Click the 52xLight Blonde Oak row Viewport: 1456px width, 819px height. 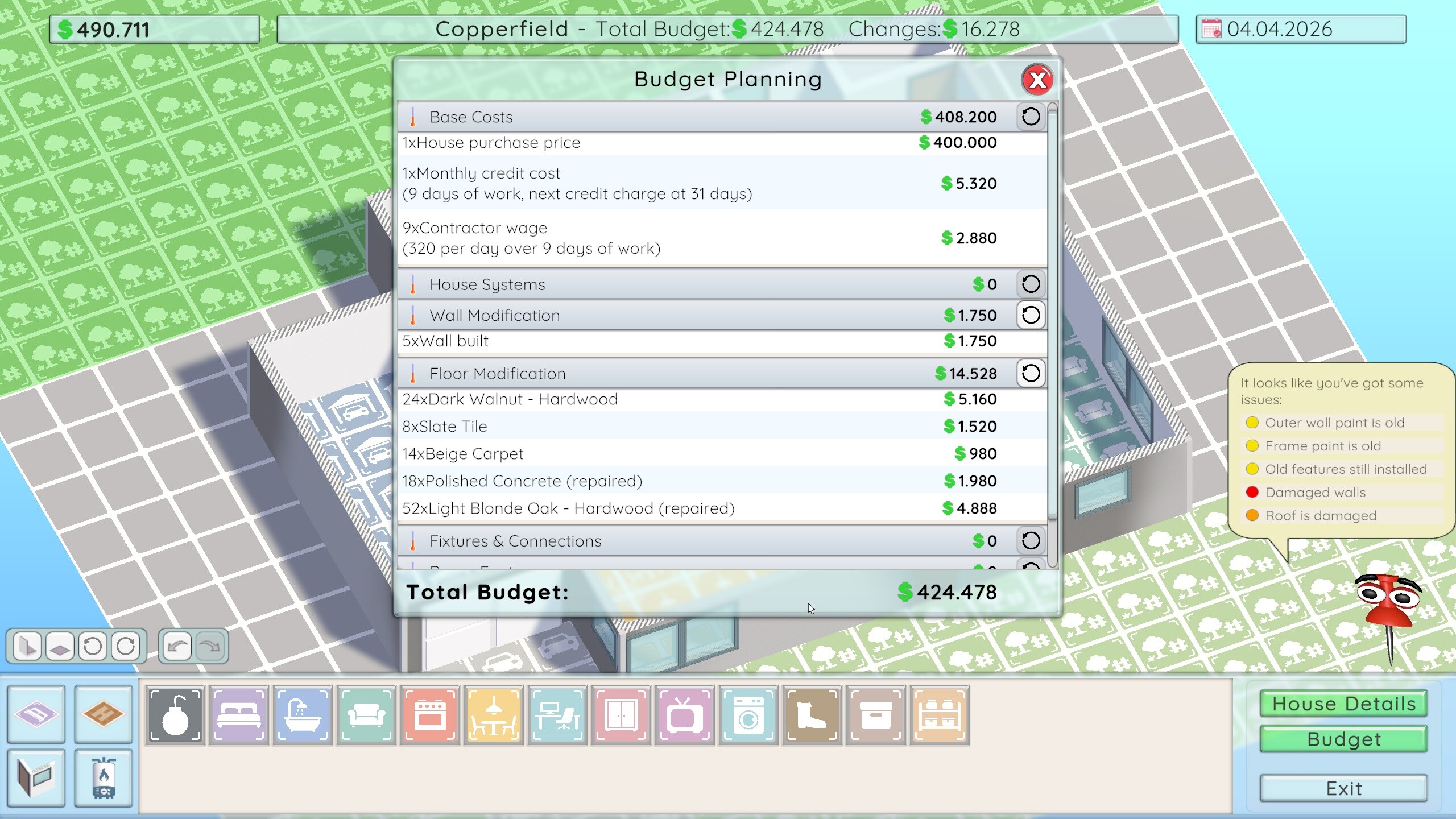(722, 508)
